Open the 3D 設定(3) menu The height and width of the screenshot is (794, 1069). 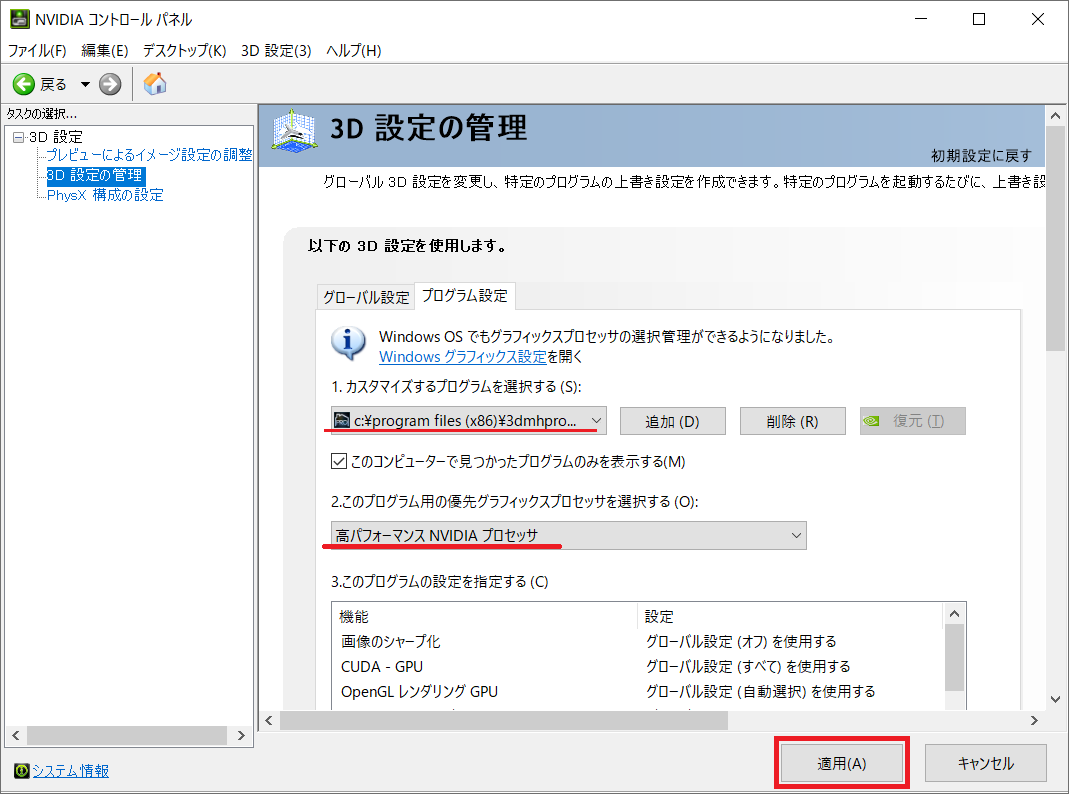click(276, 50)
